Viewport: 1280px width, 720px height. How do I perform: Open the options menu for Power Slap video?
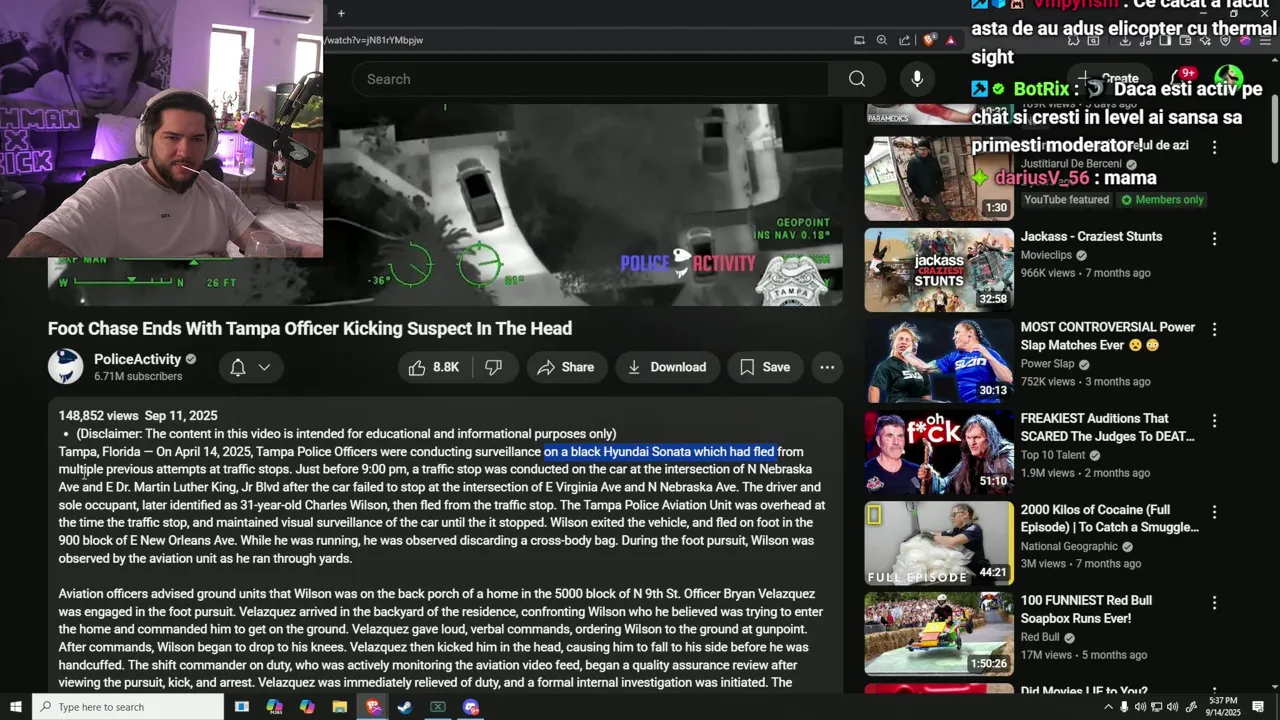coord(1214,329)
